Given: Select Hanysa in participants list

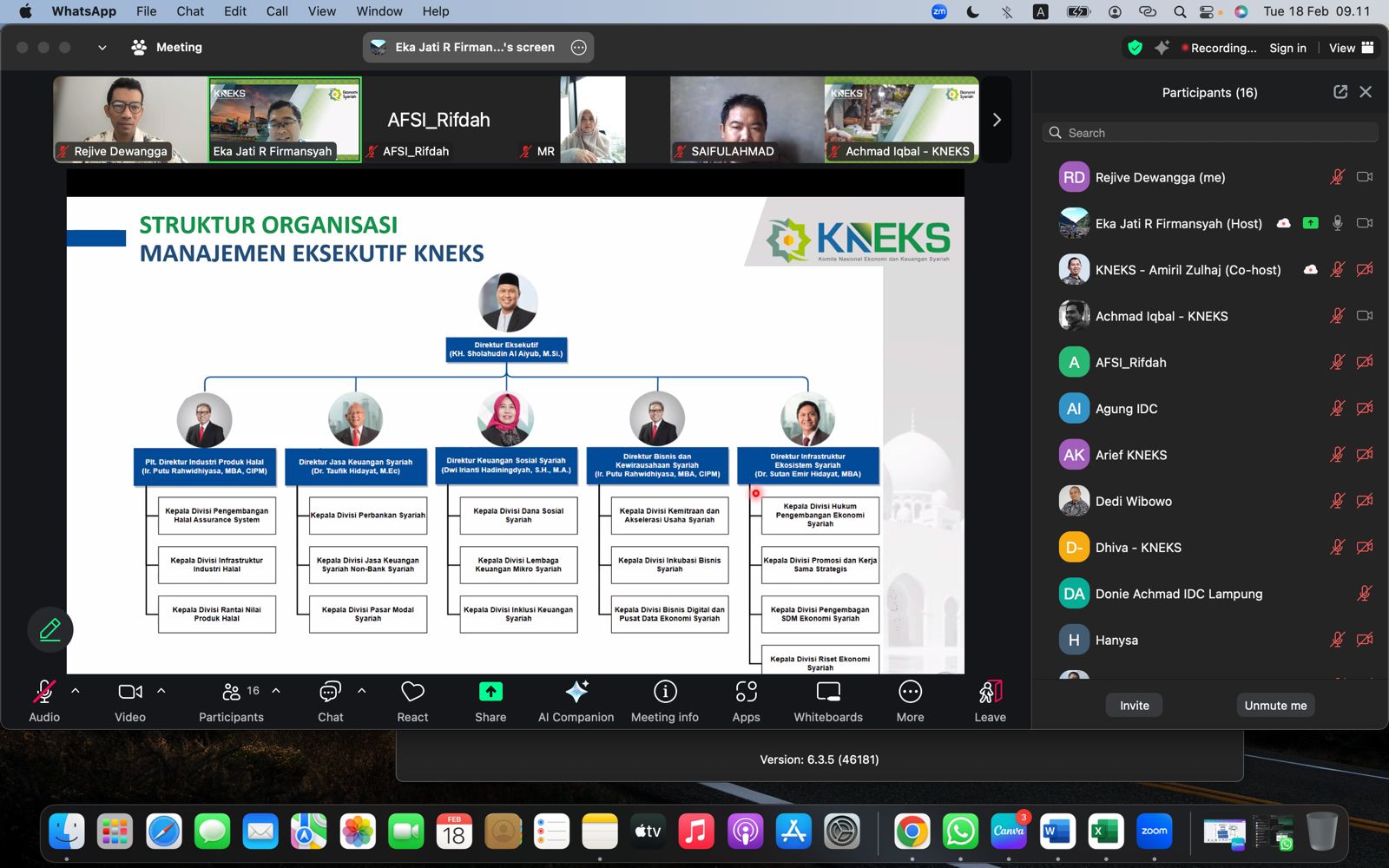Looking at the screenshot, I should [1210, 640].
